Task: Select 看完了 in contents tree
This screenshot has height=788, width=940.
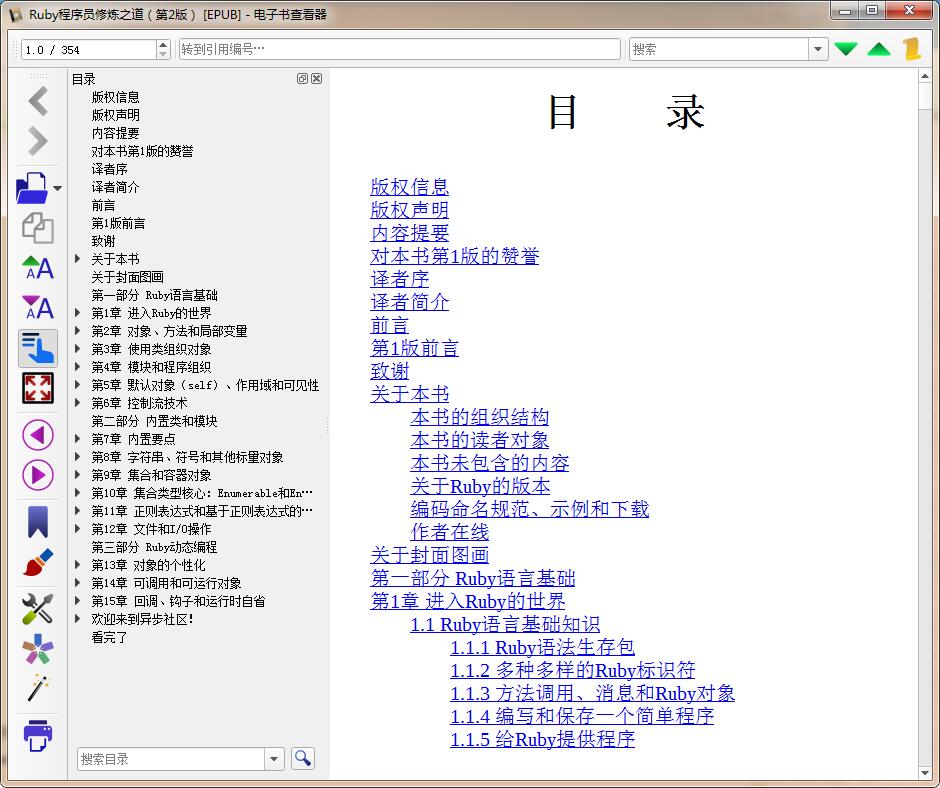Action: click(x=109, y=637)
